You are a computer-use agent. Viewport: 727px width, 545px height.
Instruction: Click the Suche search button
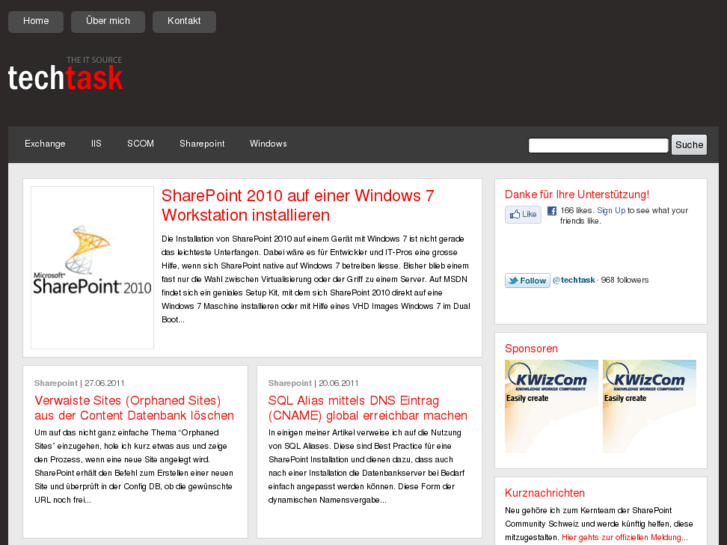coord(689,145)
